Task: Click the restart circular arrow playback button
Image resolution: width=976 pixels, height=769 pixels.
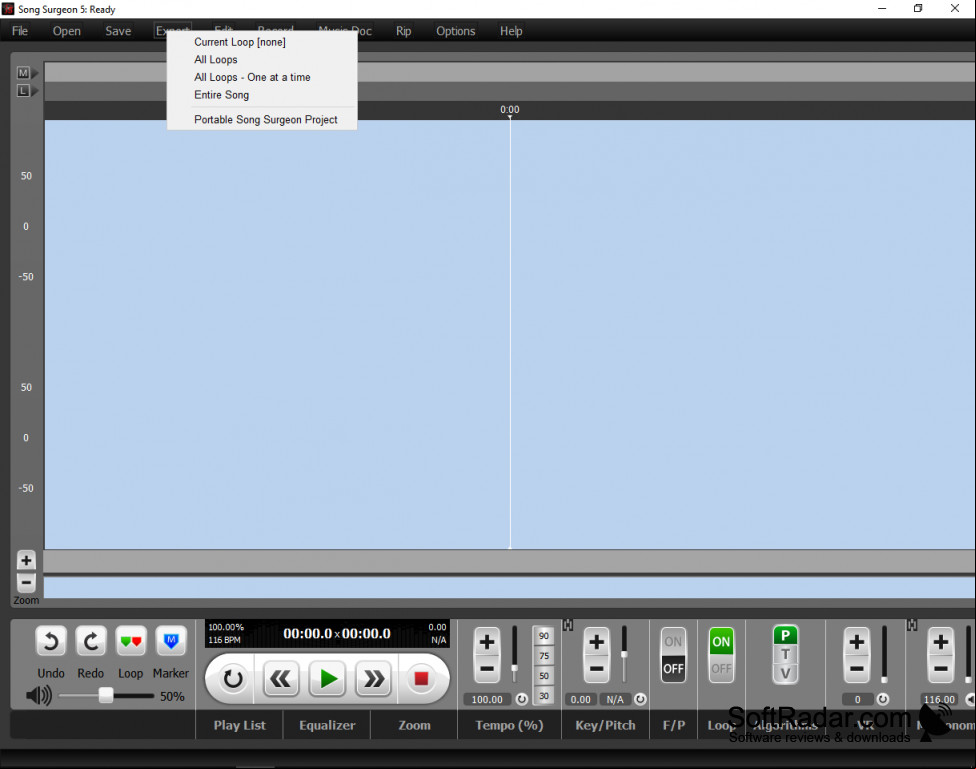Action: (x=233, y=678)
